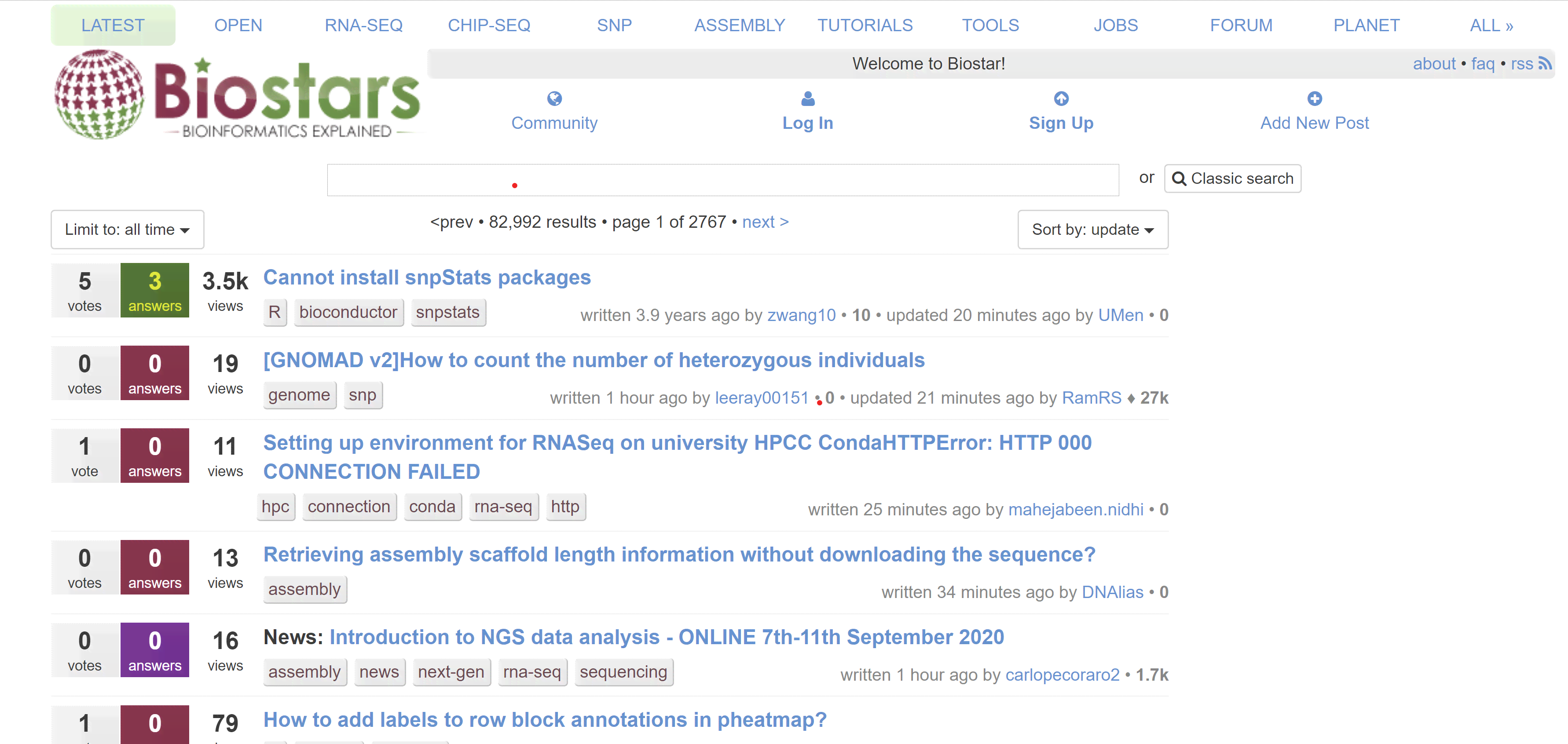Click the Add New Post link
This screenshot has height=744, width=1568.
tap(1314, 123)
